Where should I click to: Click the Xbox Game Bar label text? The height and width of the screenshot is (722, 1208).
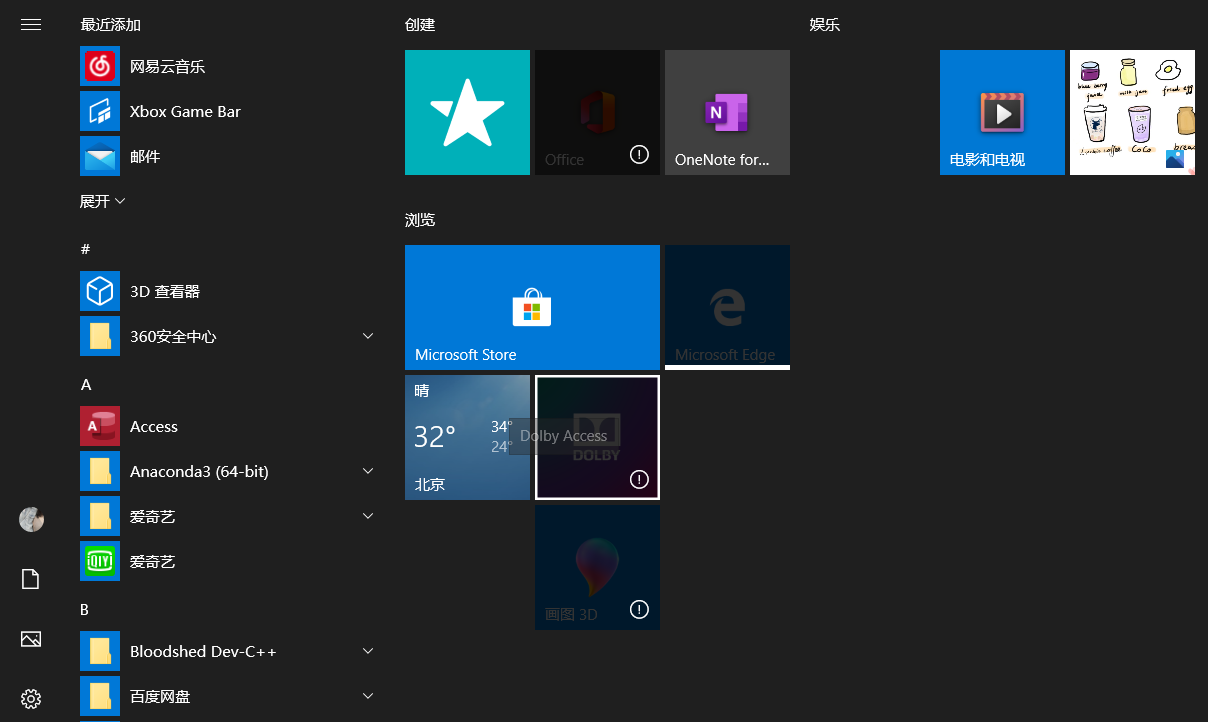[185, 112]
